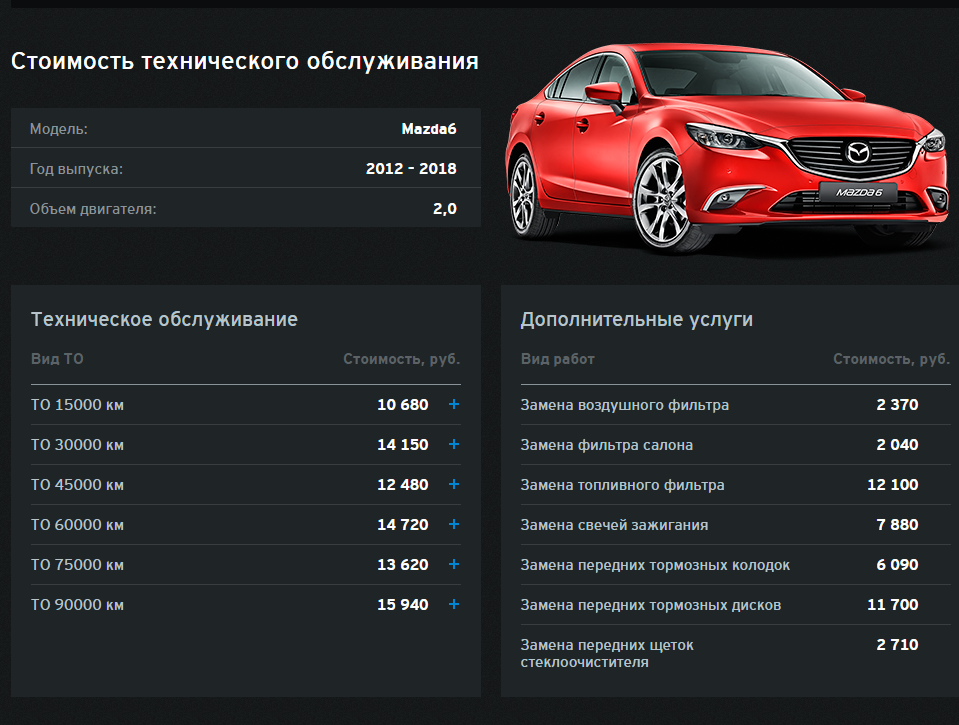Click the ТО 75000 км row label
The height and width of the screenshot is (725, 959).
[x=78, y=565]
